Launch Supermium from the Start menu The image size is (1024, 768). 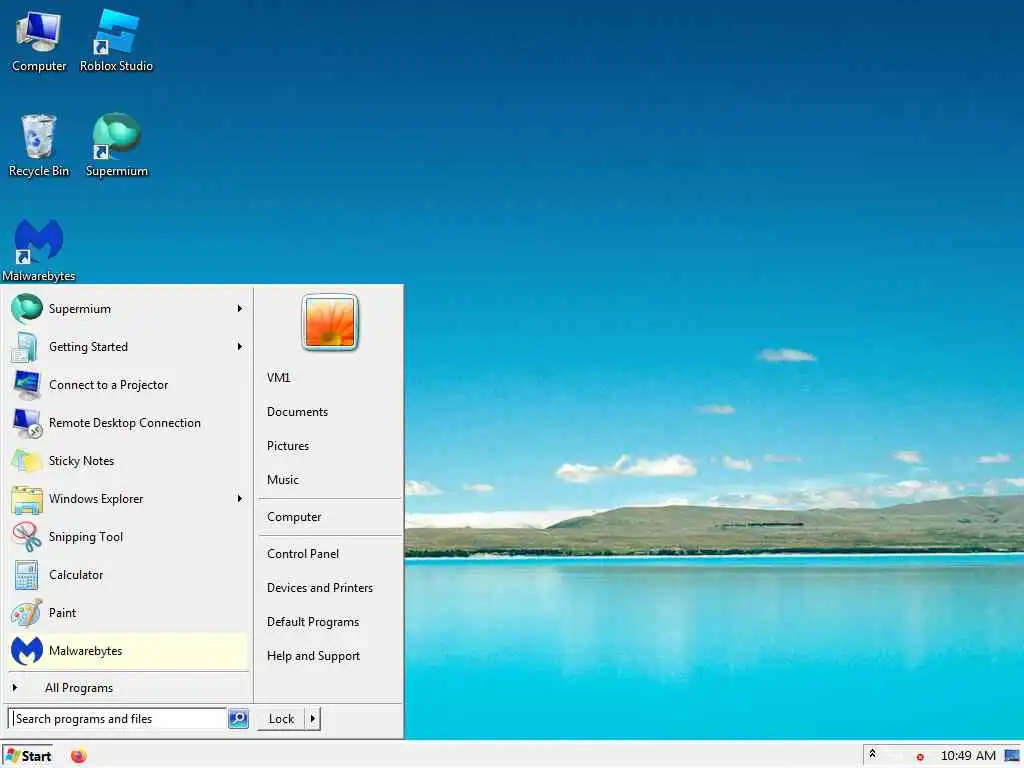pyautogui.click(x=129, y=309)
